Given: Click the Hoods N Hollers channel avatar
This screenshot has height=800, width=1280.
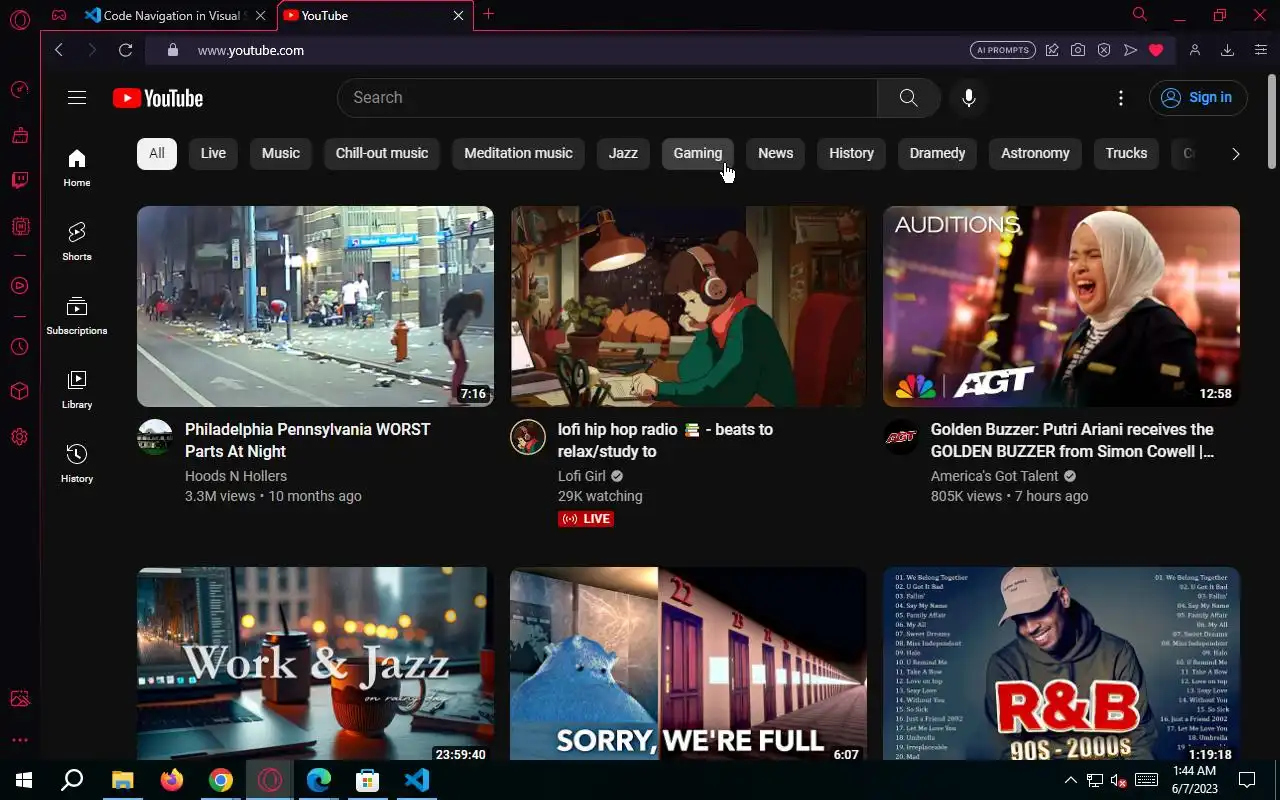Looking at the screenshot, I should [x=155, y=437].
